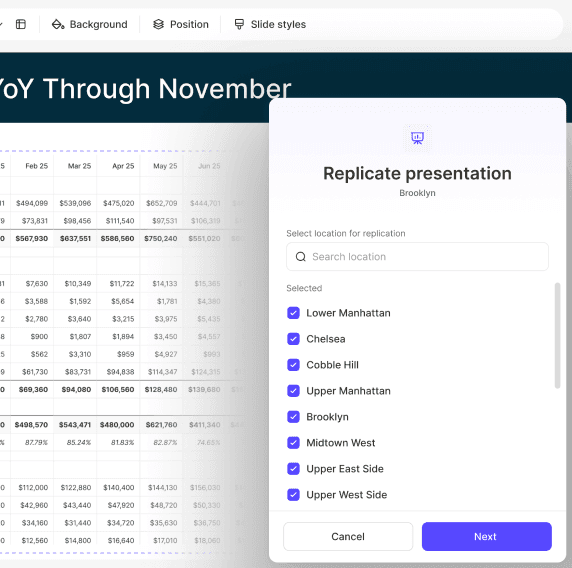Open the Background option

(x=90, y=24)
